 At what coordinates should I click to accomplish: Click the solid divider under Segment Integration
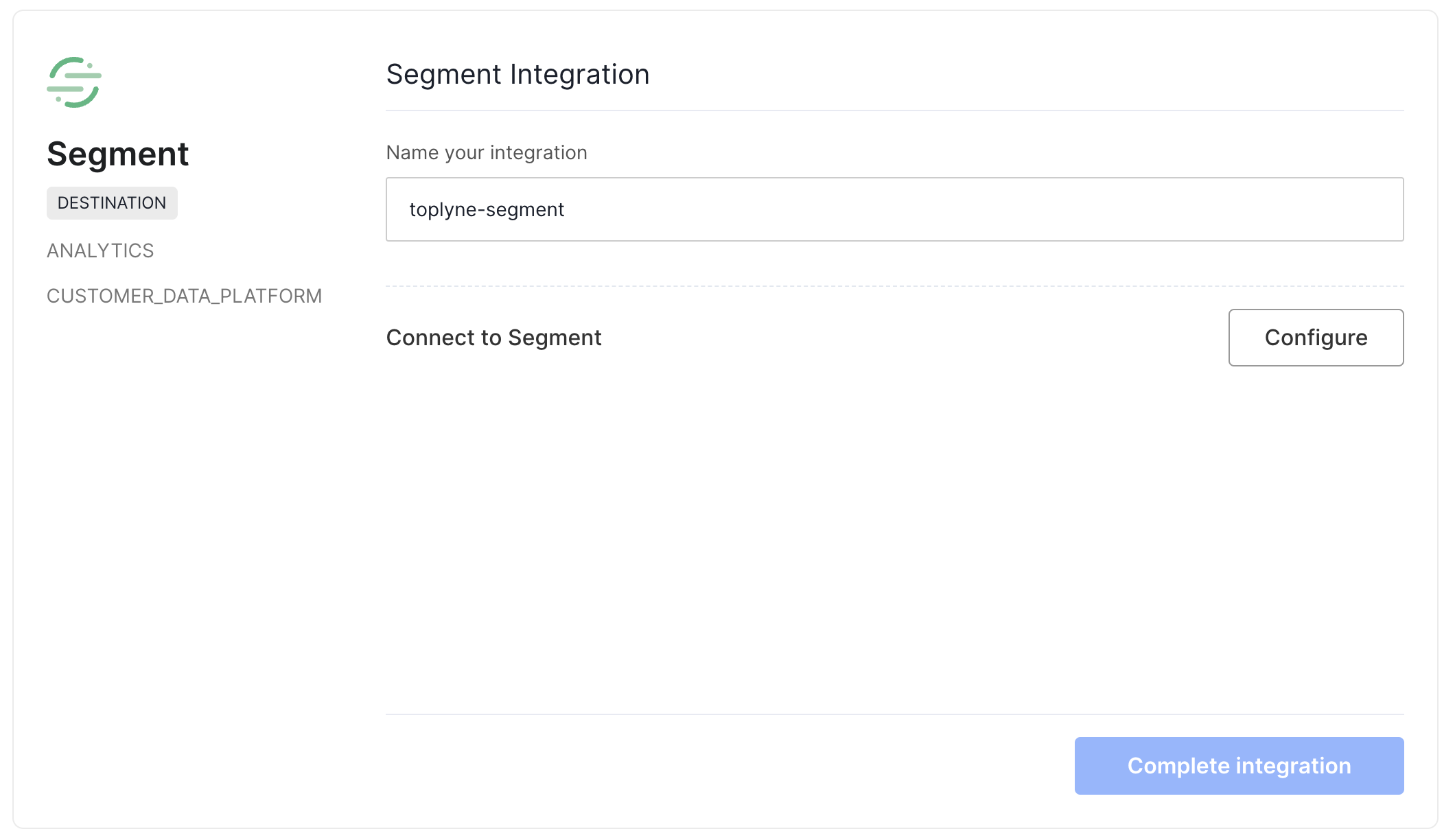click(x=894, y=110)
